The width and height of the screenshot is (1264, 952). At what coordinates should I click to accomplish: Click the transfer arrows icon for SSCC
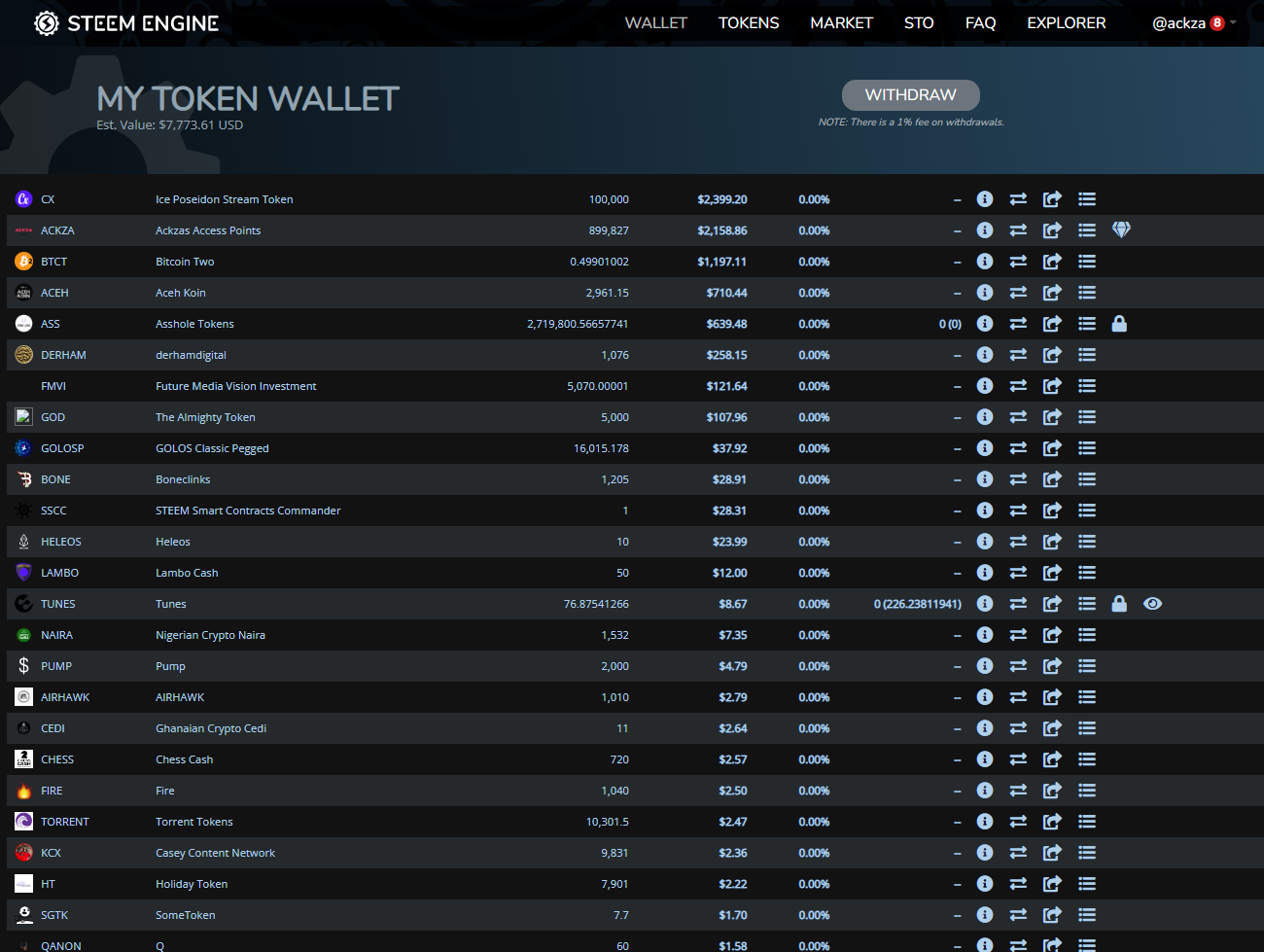pyautogui.click(x=1018, y=511)
